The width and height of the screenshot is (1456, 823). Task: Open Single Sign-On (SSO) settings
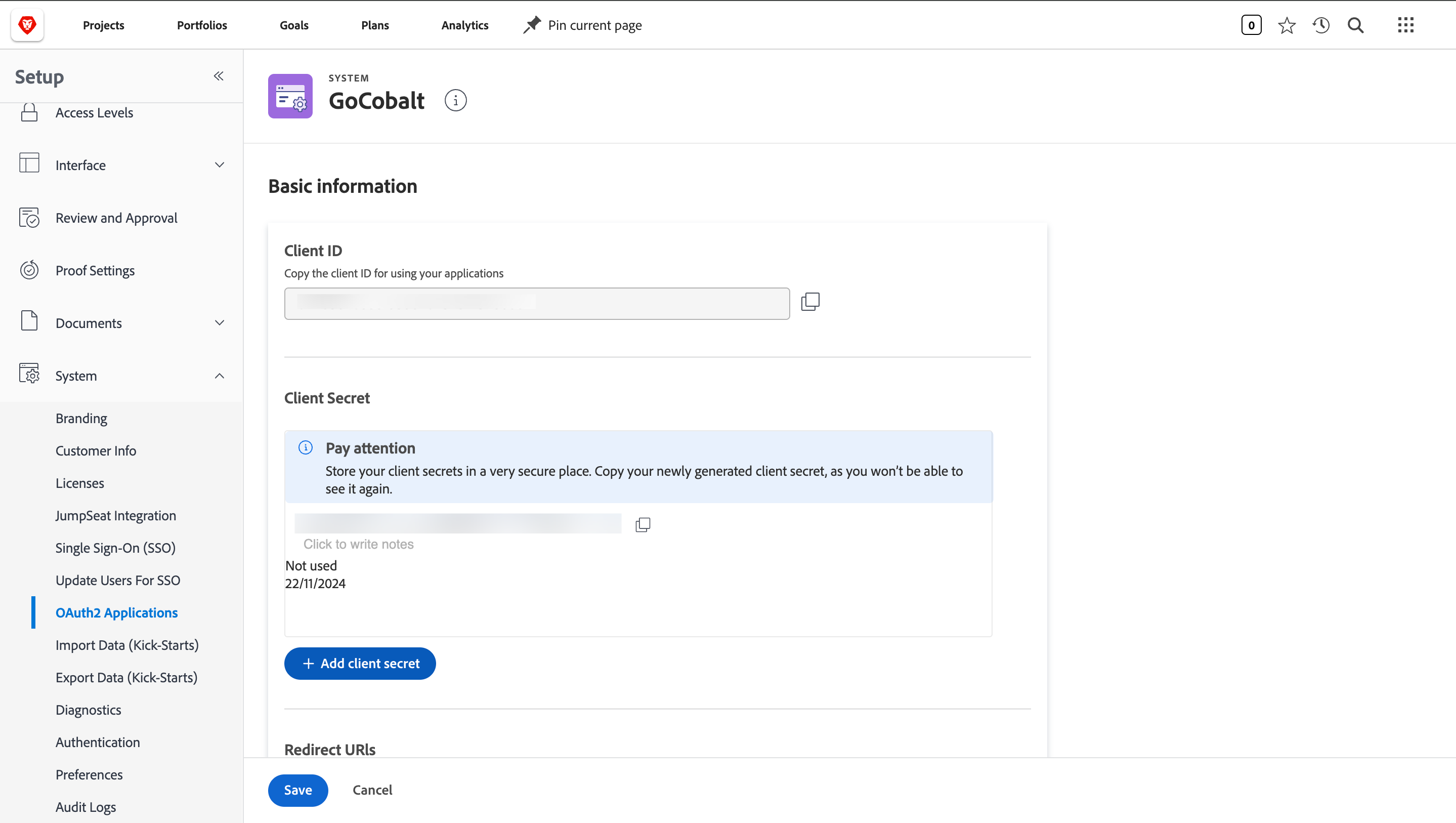[115, 548]
